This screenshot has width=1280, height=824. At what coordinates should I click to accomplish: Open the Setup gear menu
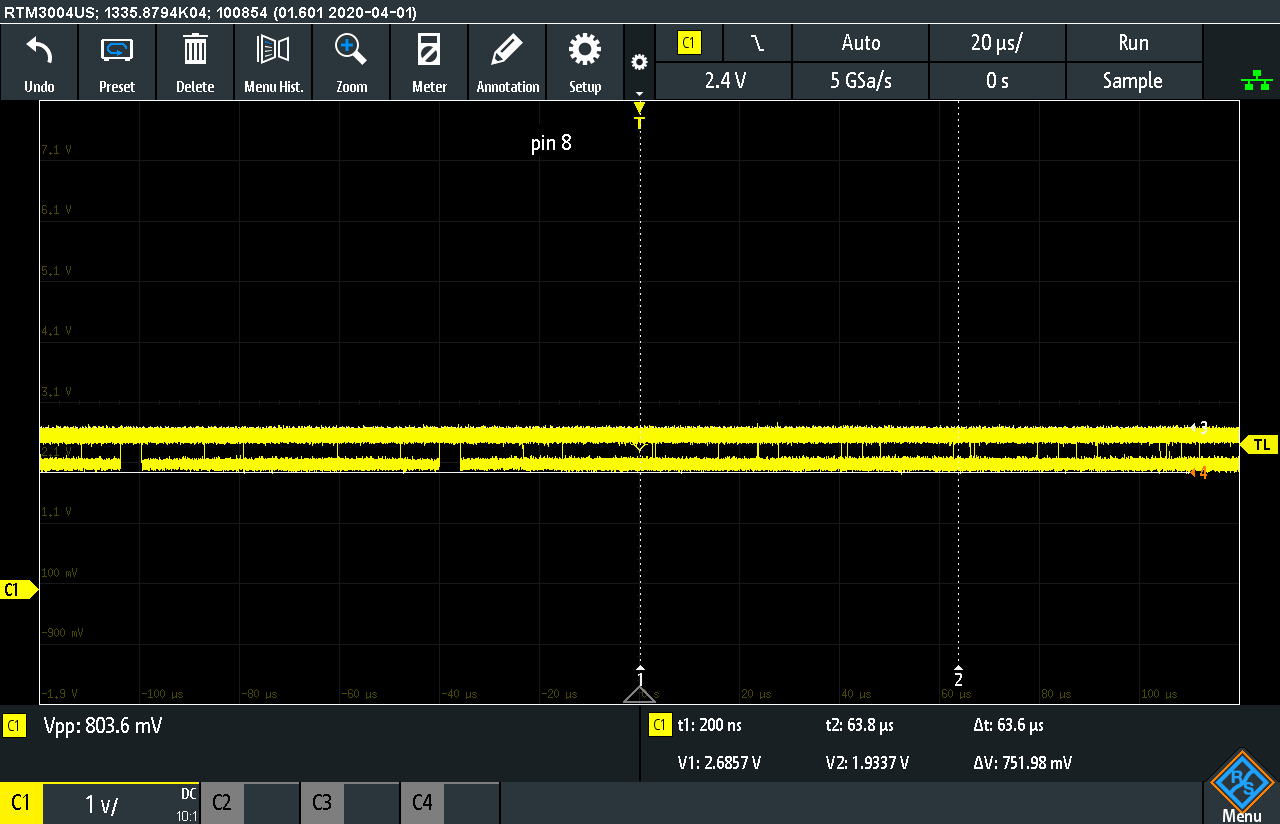click(585, 62)
